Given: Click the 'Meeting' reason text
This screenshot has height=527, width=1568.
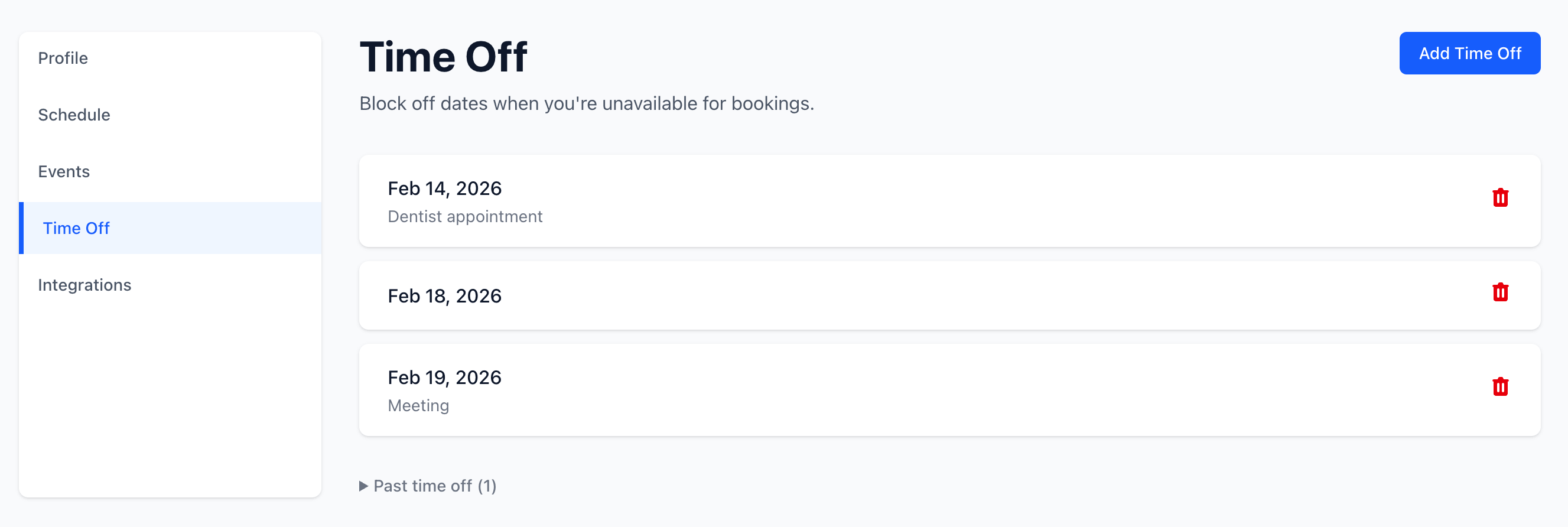Looking at the screenshot, I should point(418,406).
